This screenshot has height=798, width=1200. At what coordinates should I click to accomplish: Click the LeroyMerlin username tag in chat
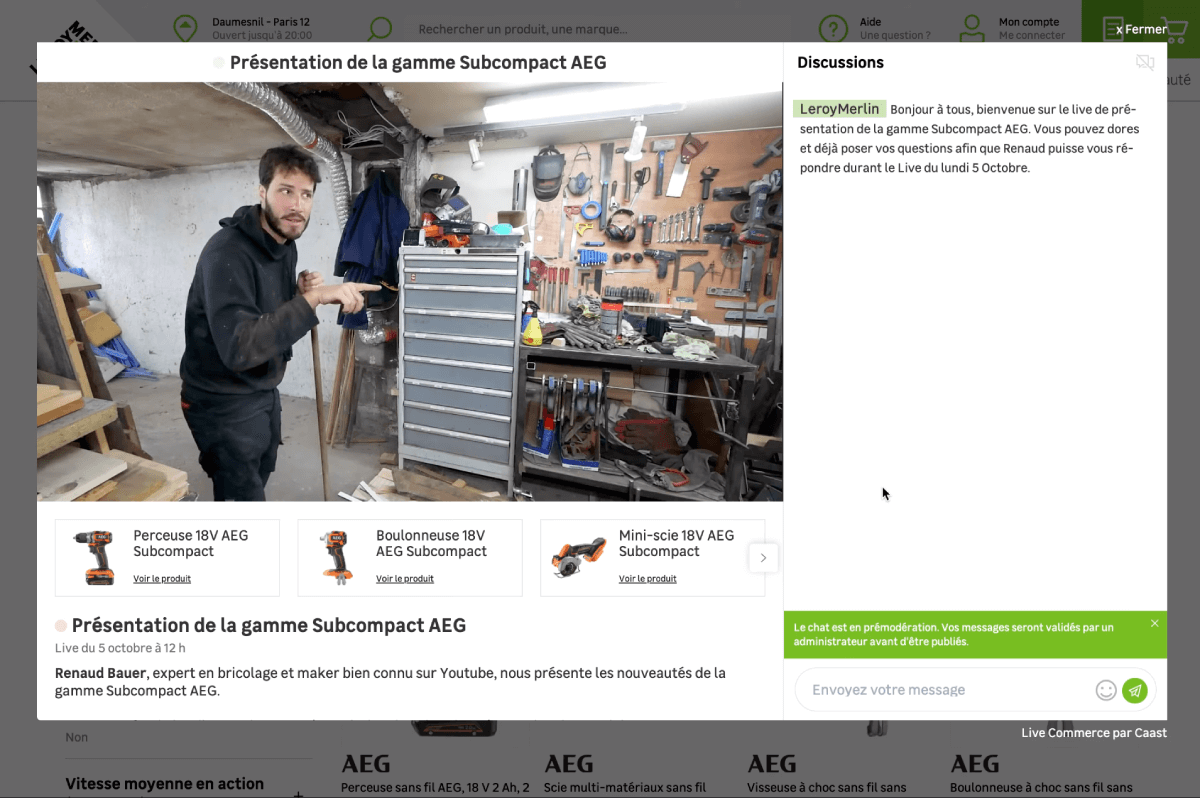click(x=839, y=109)
